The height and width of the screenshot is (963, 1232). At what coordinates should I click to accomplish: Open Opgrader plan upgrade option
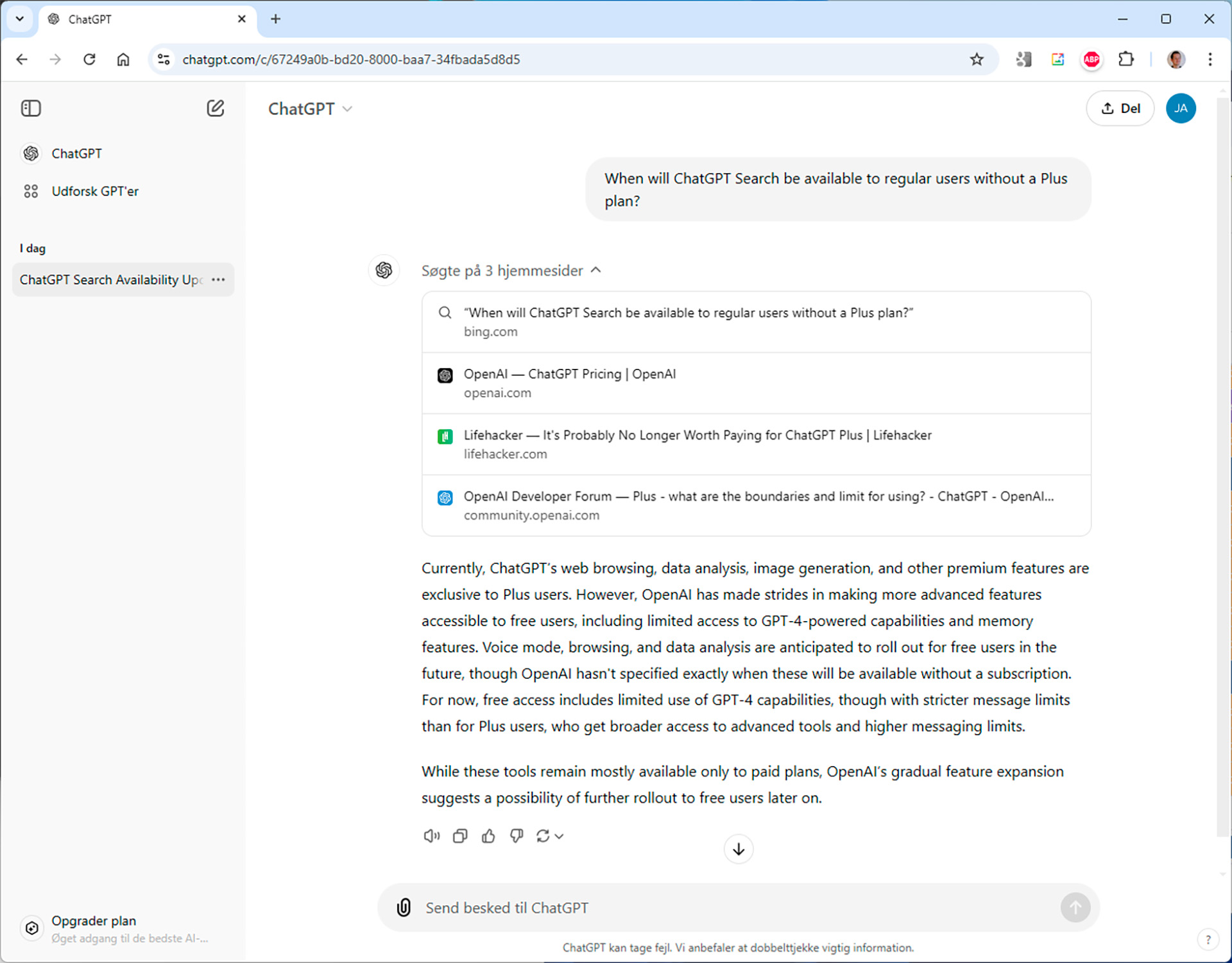pos(123,928)
